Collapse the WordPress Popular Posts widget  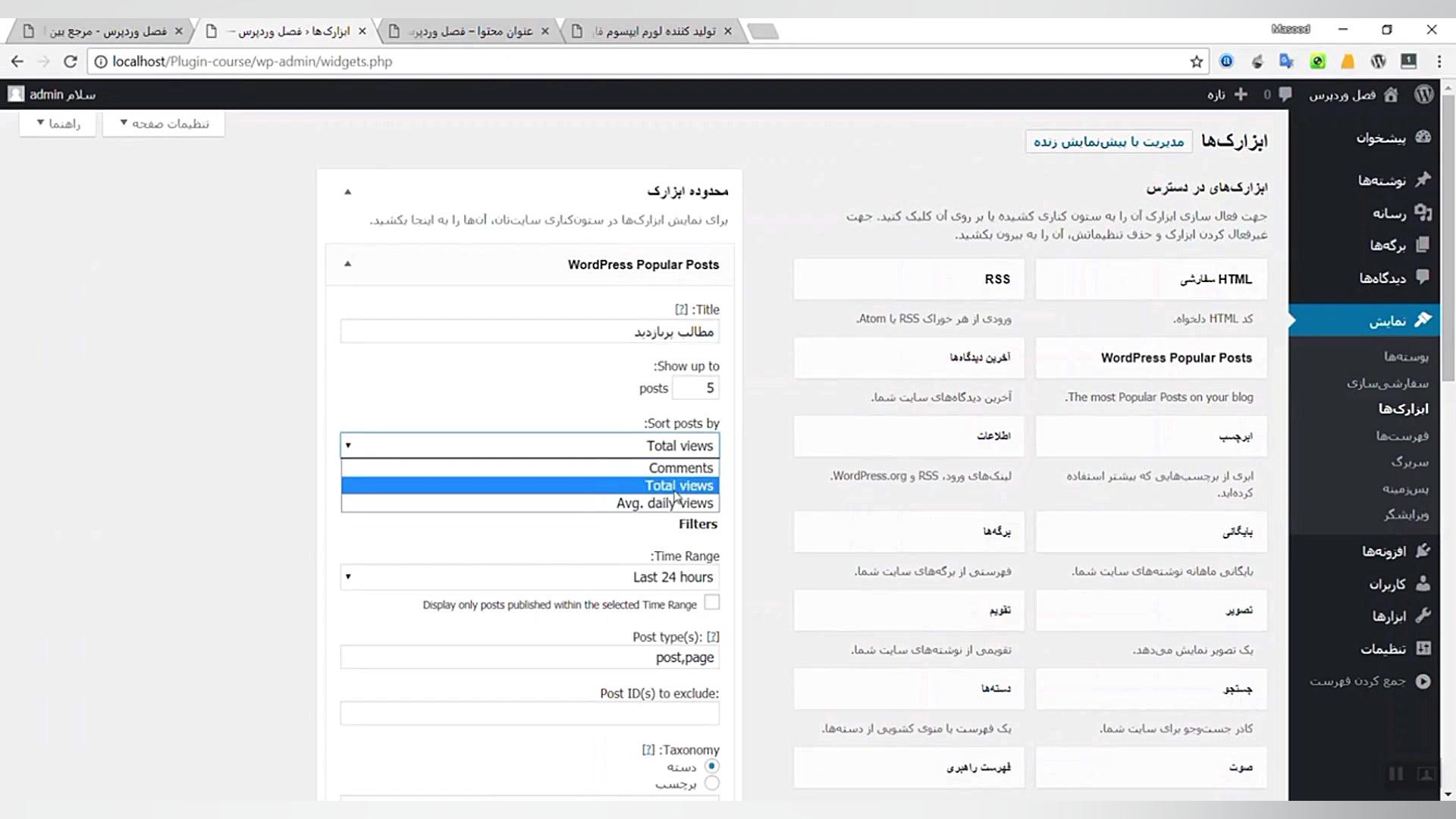(x=347, y=264)
